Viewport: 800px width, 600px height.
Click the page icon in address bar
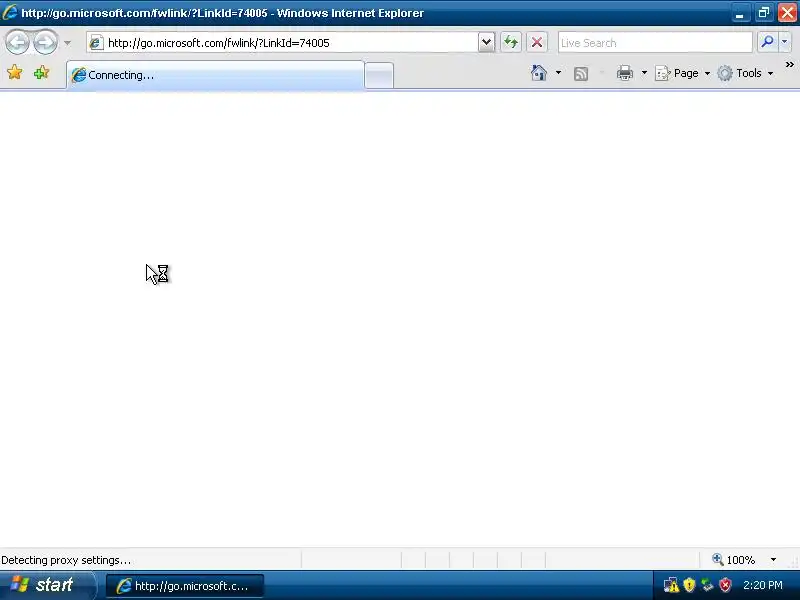pyautogui.click(x=96, y=43)
